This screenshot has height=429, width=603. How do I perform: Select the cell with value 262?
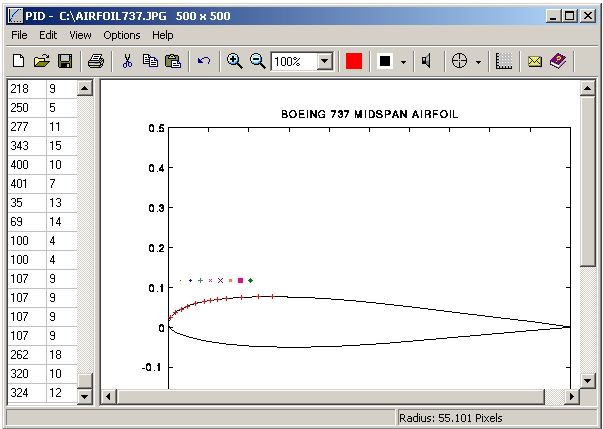click(x=27, y=354)
